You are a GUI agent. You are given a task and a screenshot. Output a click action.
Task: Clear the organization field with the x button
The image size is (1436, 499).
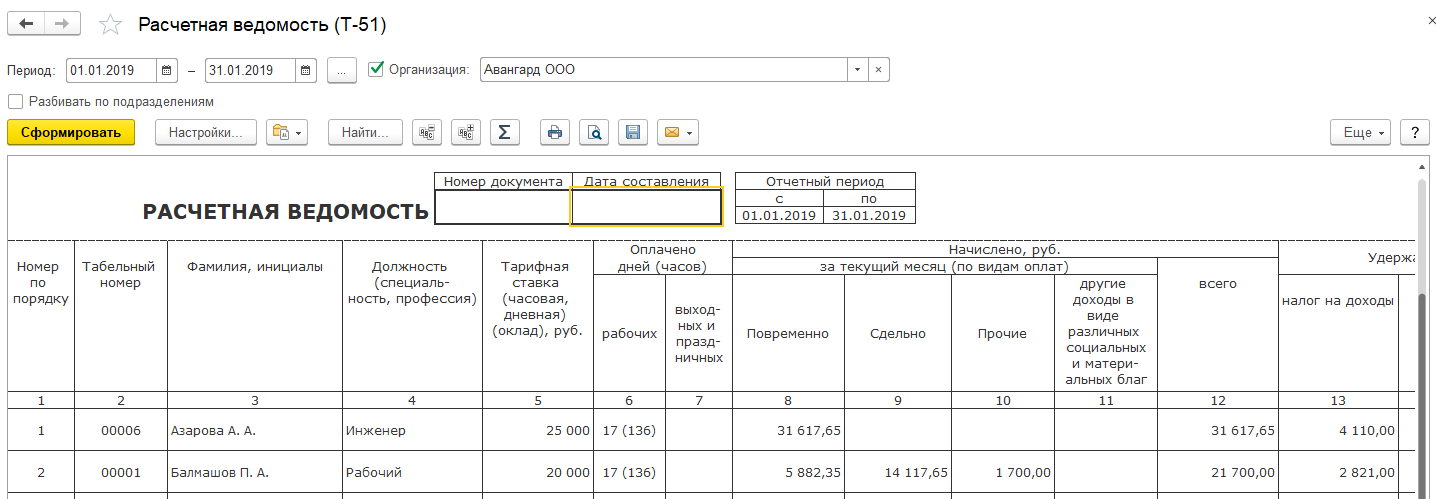tap(878, 70)
